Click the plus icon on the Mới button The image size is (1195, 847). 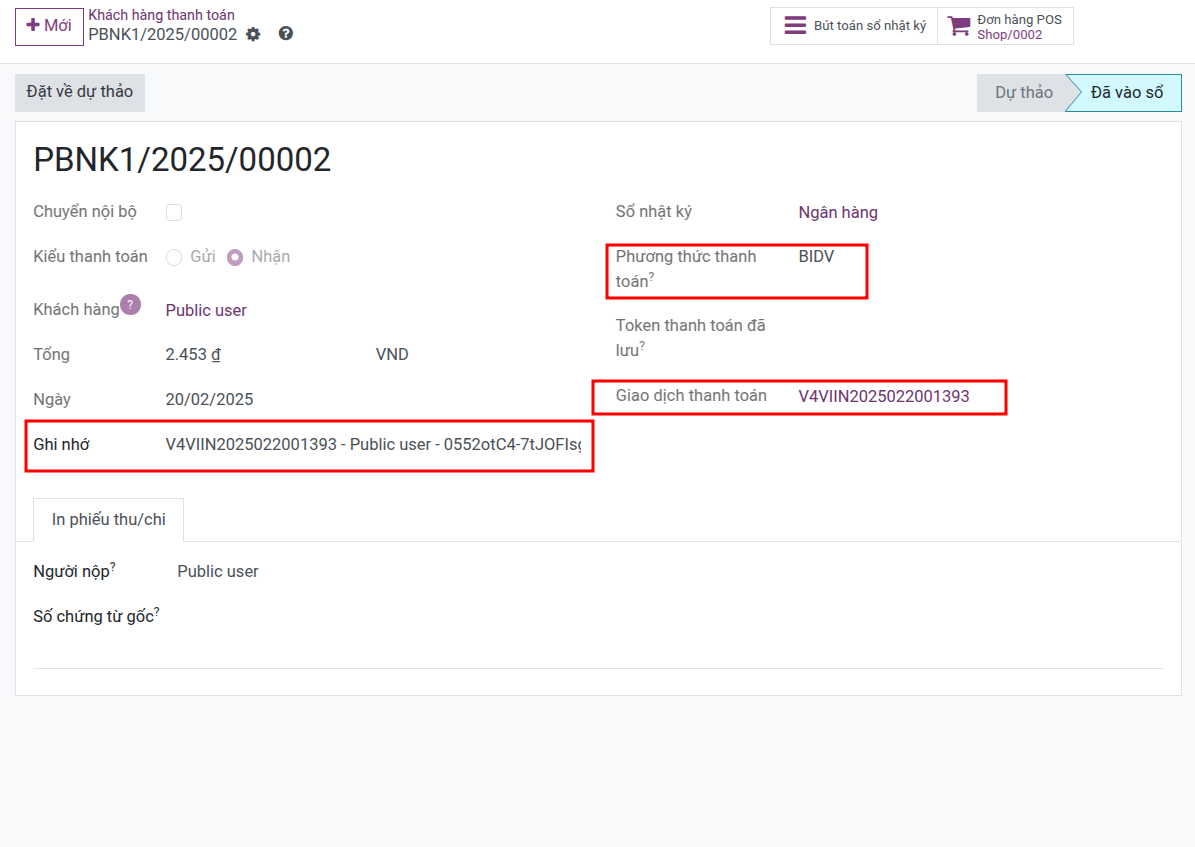[32, 25]
